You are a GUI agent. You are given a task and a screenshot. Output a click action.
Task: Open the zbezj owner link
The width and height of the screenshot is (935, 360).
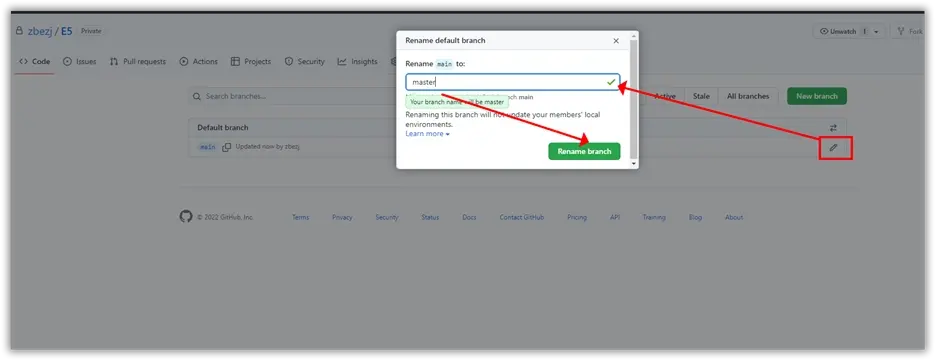pos(40,32)
